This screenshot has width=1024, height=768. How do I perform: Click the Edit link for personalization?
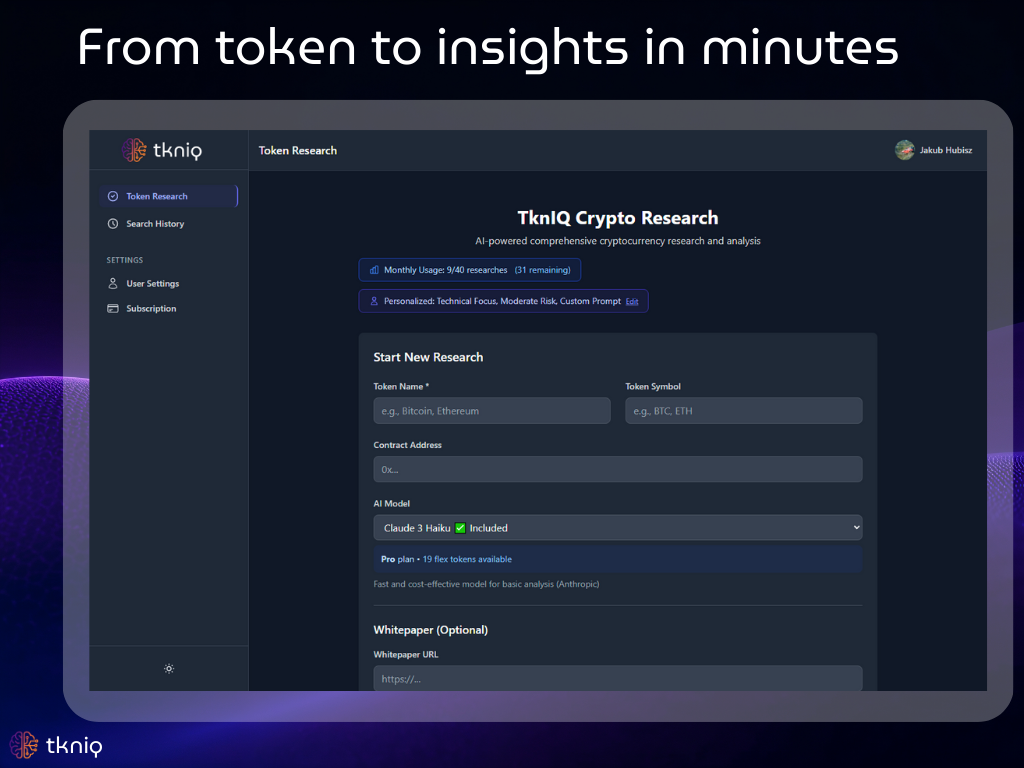tap(632, 301)
